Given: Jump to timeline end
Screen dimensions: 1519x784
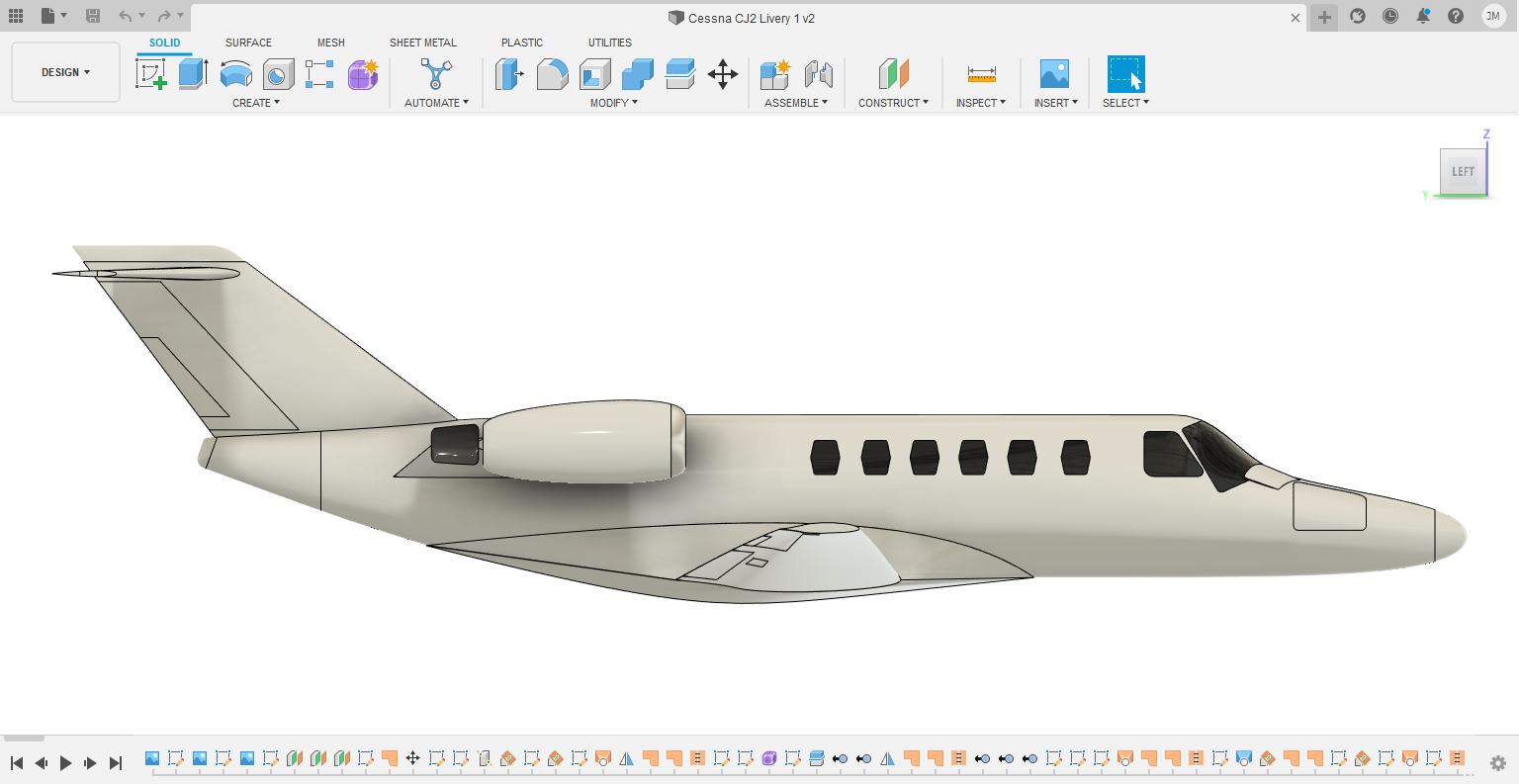Looking at the screenshot, I should coord(115,762).
